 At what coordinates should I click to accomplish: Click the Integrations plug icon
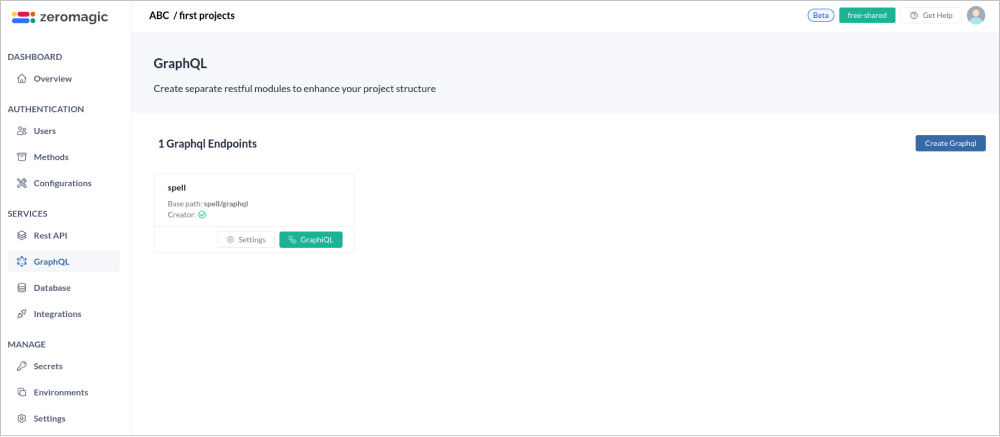pyautogui.click(x=22, y=315)
